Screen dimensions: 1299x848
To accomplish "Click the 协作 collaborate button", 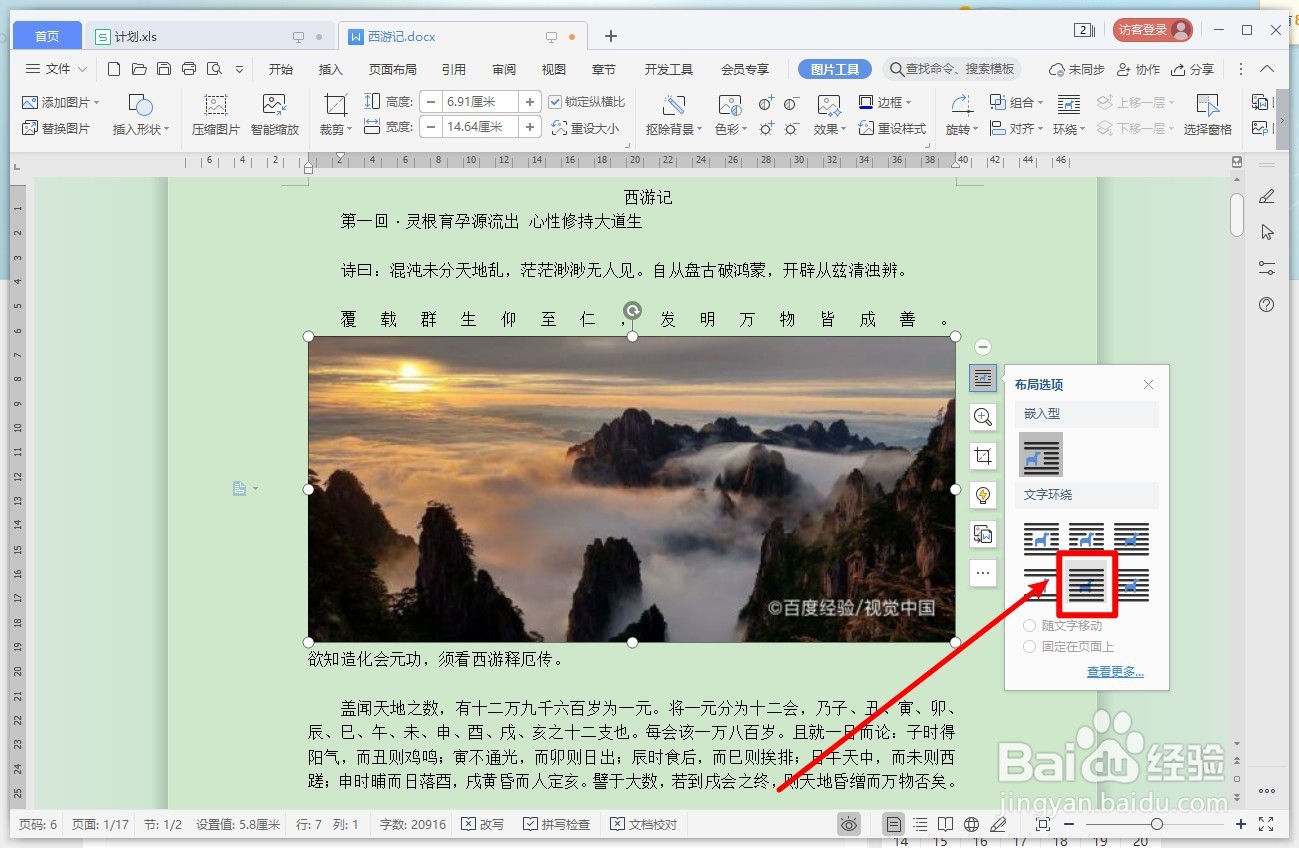I will click(x=1137, y=69).
